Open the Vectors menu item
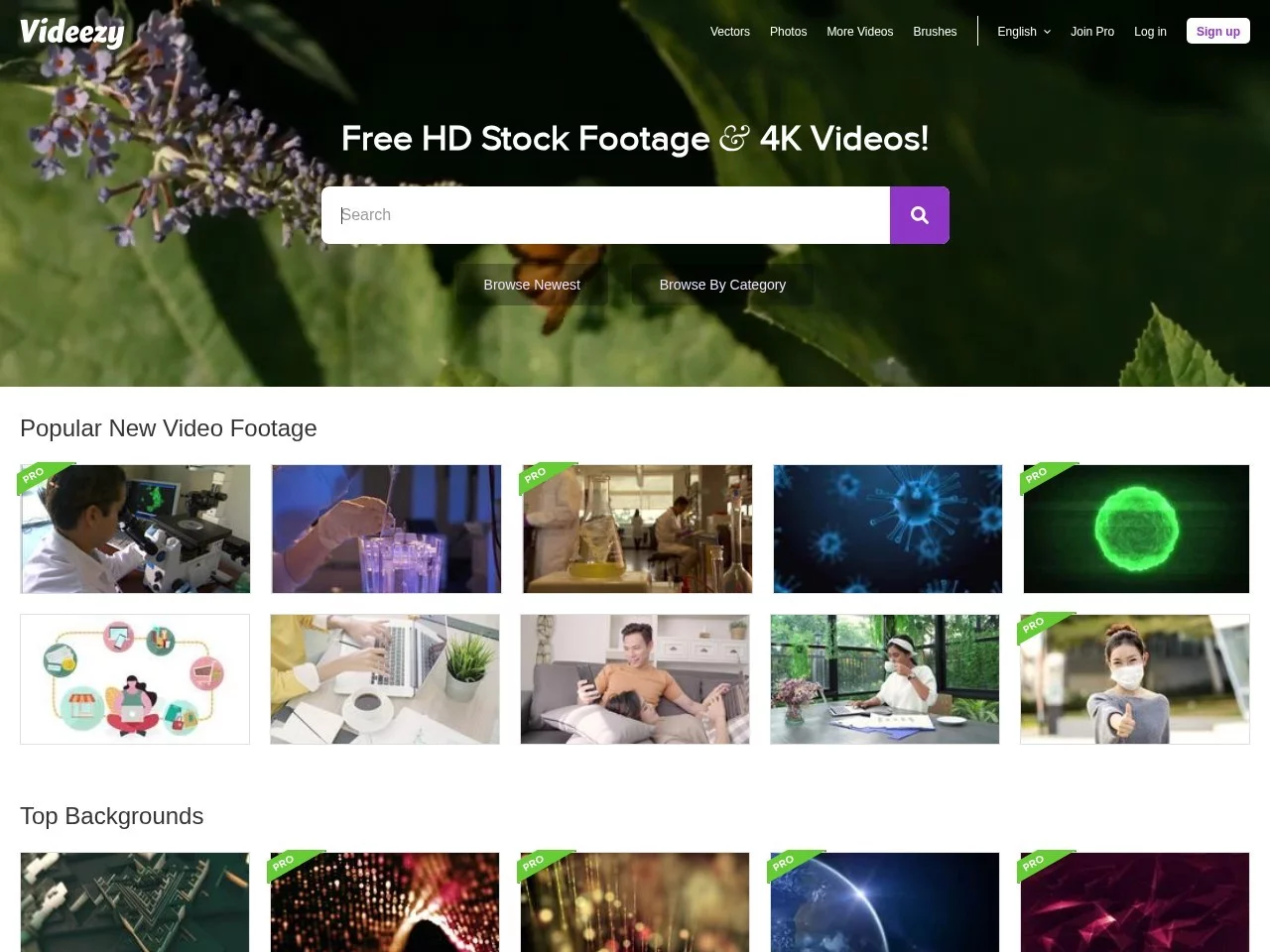 tap(729, 32)
